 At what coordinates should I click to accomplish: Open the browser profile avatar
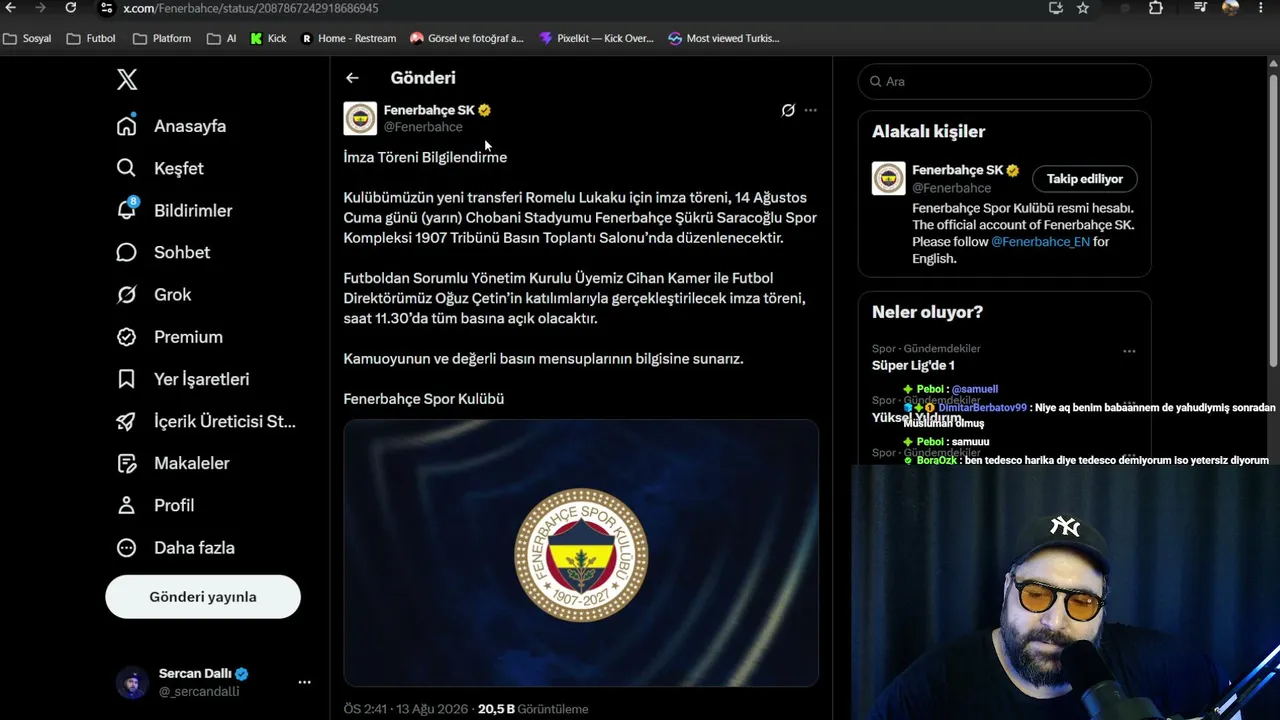[1231, 8]
